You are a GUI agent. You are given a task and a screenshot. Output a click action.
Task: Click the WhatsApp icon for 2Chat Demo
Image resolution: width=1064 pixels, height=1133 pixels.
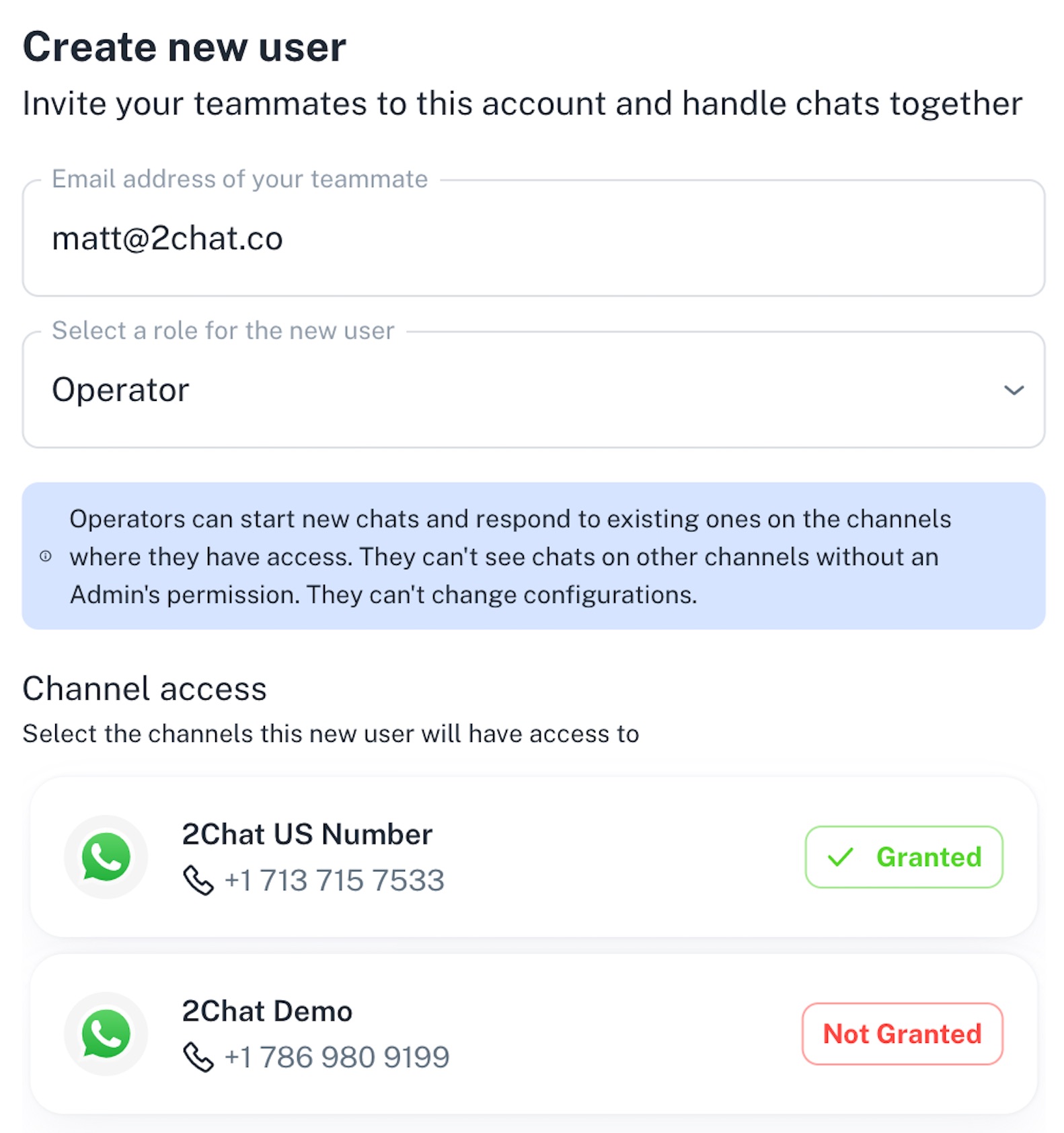click(106, 1033)
